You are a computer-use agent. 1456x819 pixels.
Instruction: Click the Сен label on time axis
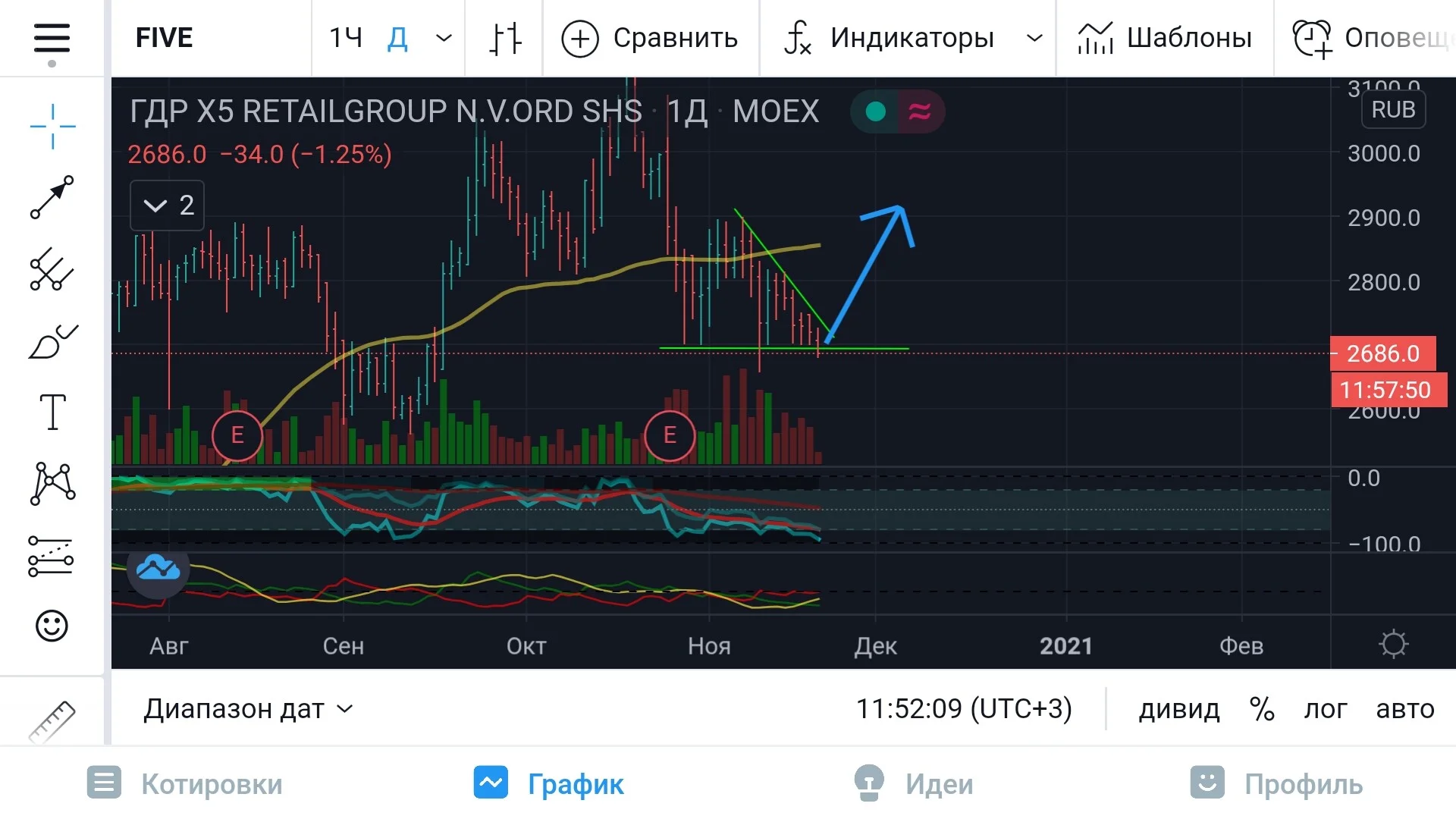[344, 646]
